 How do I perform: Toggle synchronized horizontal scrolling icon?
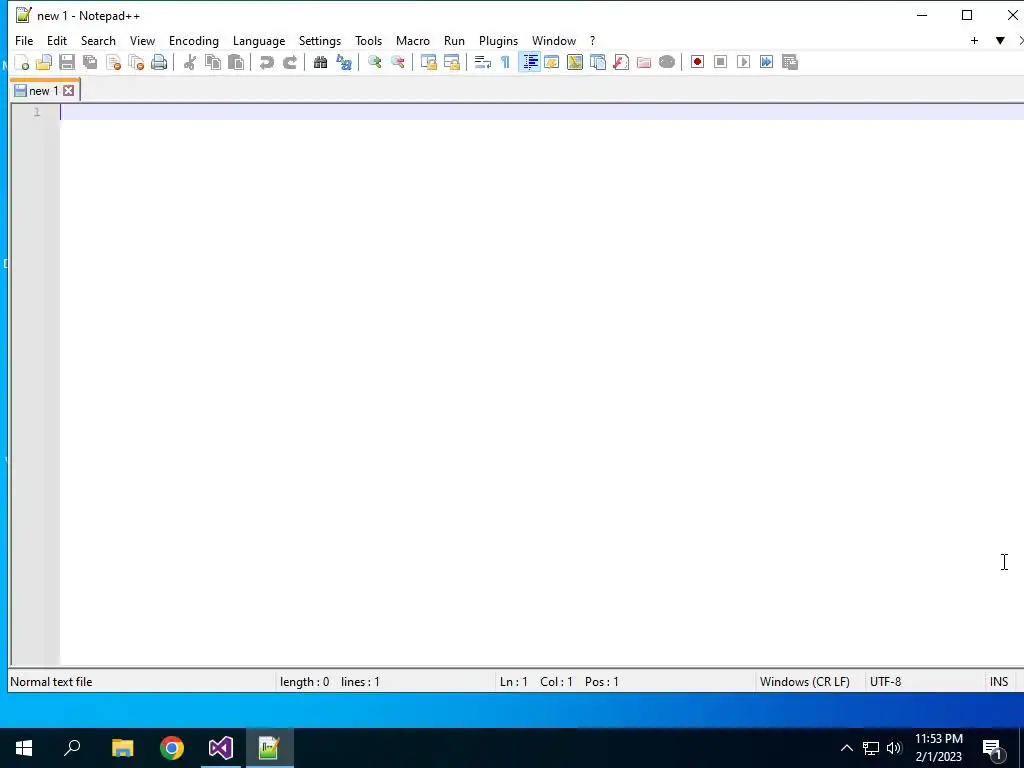[451, 62]
